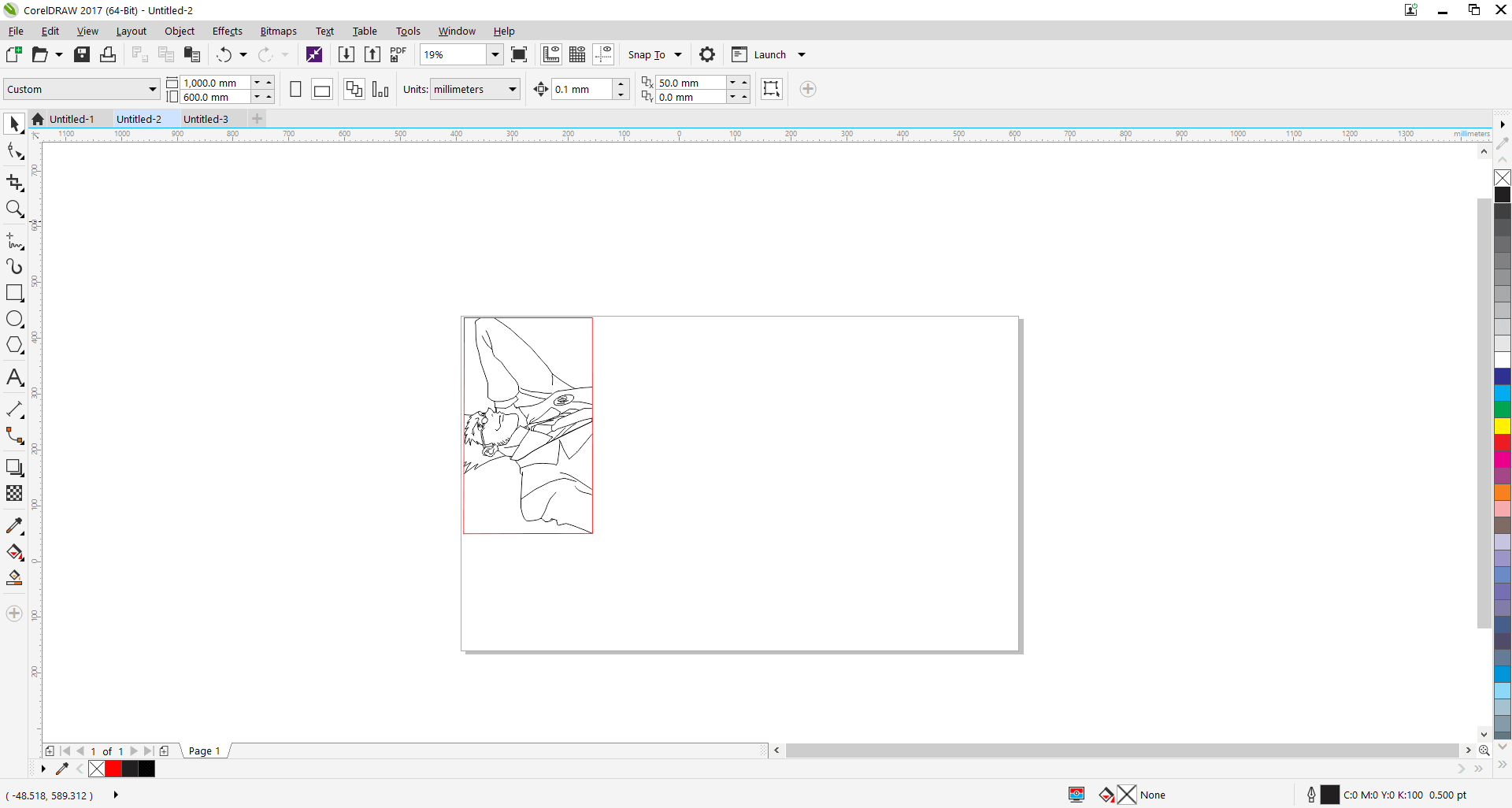Toggle Show rulers
Viewport: 1512px width, 808px height.
[551, 54]
